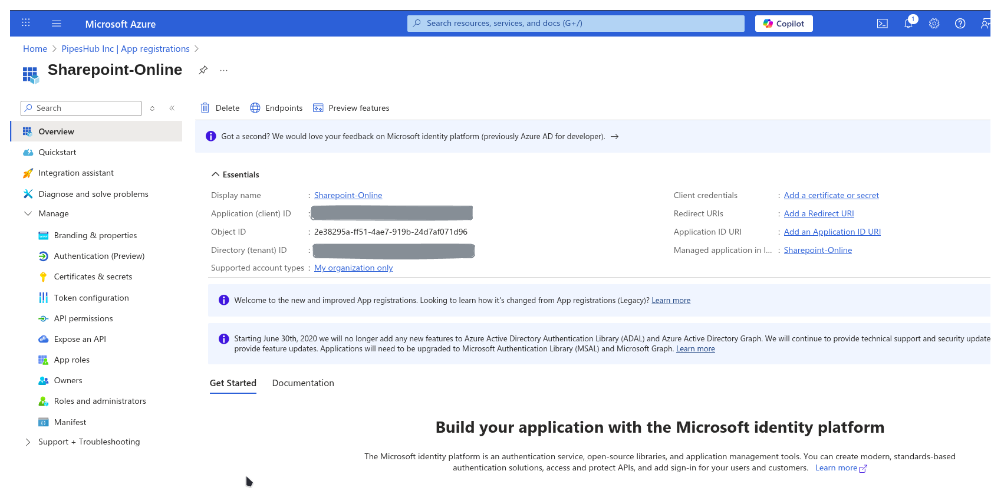Collapse the Manage section
The width and height of the screenshot is (1000, 501).
27,214
